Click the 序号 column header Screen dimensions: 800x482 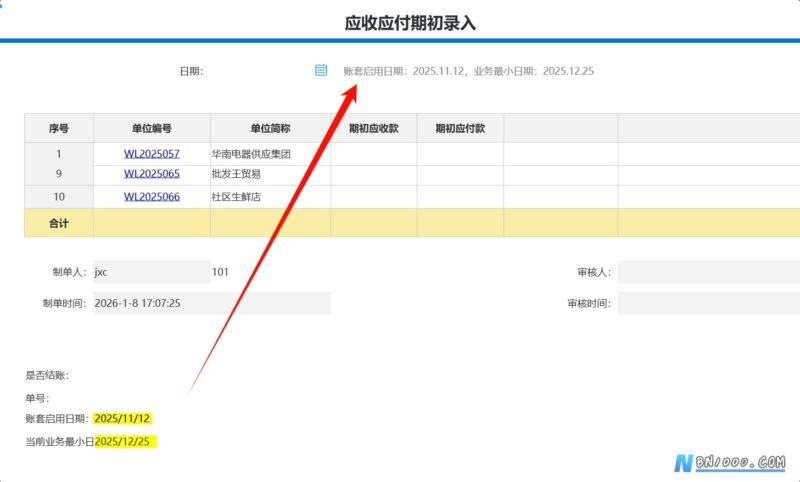click(x=59, y=129)
